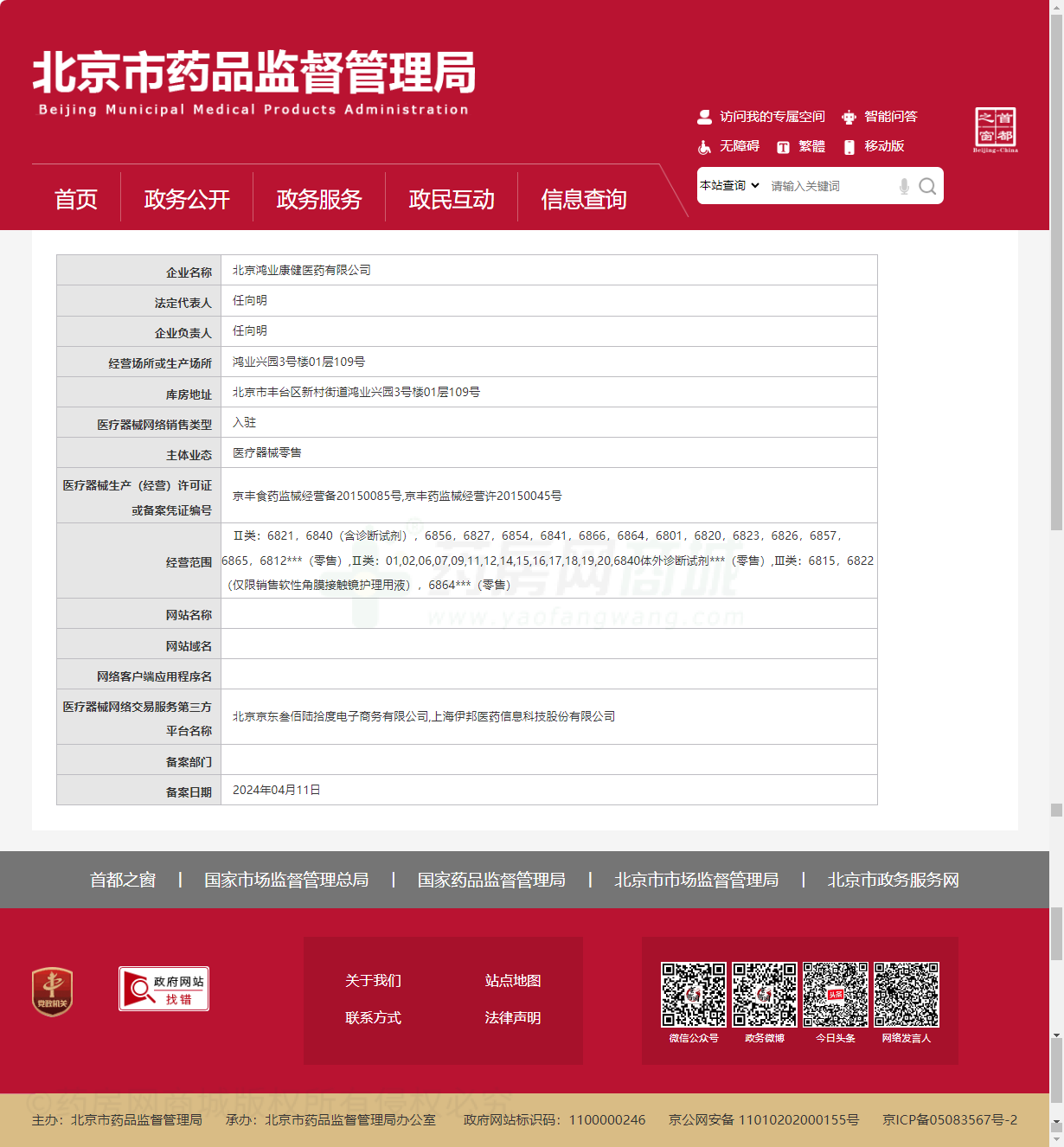Click the red party and government emblem
The width and height of the screenshot is (1064, 1147).
coord(52,991)
